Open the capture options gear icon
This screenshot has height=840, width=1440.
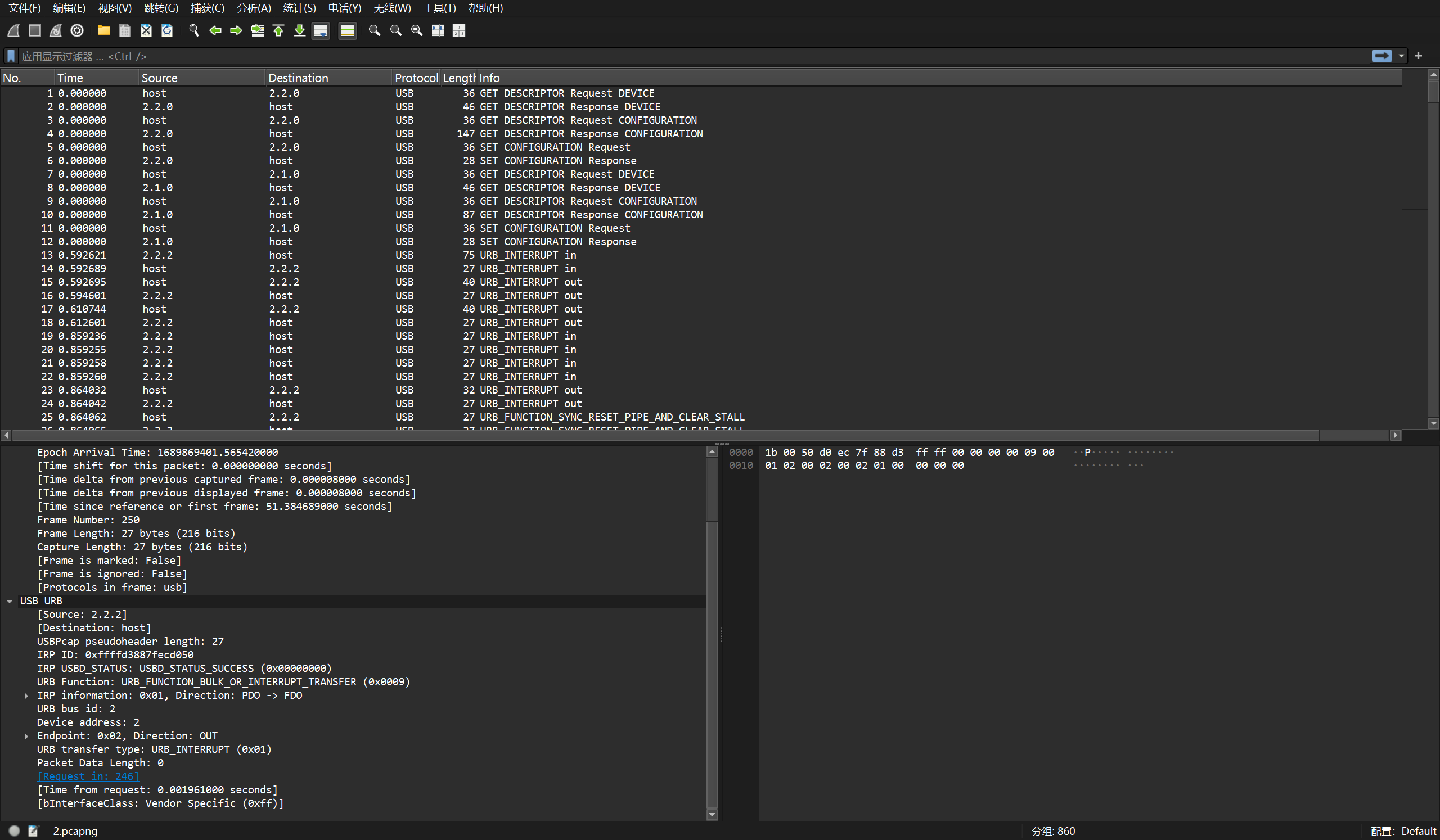pos(77,30)
